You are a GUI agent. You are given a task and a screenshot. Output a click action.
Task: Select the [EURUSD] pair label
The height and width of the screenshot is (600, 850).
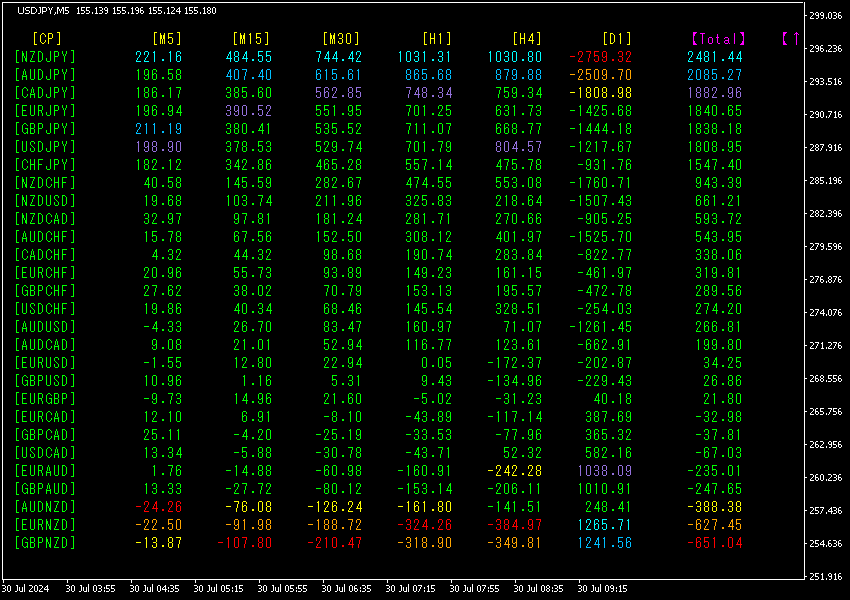point(45,363)
